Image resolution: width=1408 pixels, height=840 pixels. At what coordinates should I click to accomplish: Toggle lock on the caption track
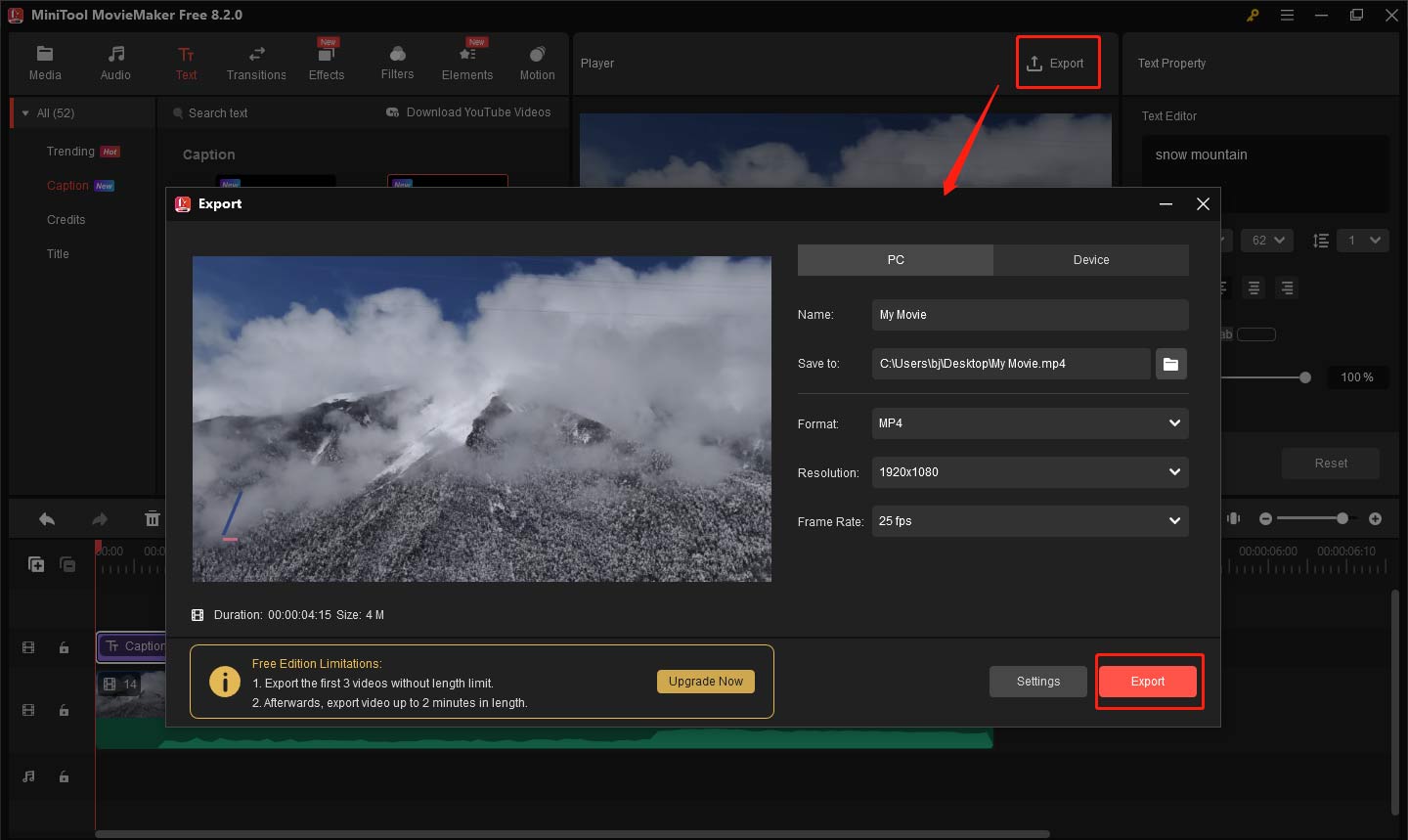click(x=64, y=647)
